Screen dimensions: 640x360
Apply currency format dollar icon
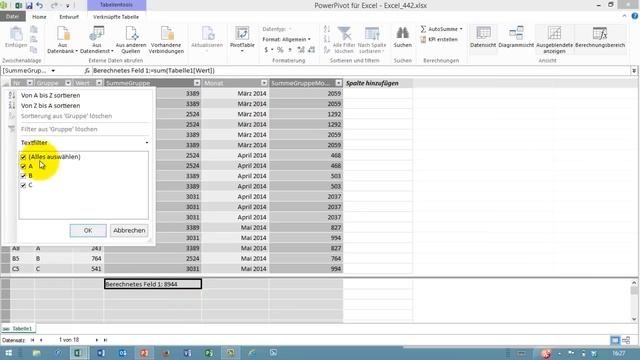tap(266, 50)
